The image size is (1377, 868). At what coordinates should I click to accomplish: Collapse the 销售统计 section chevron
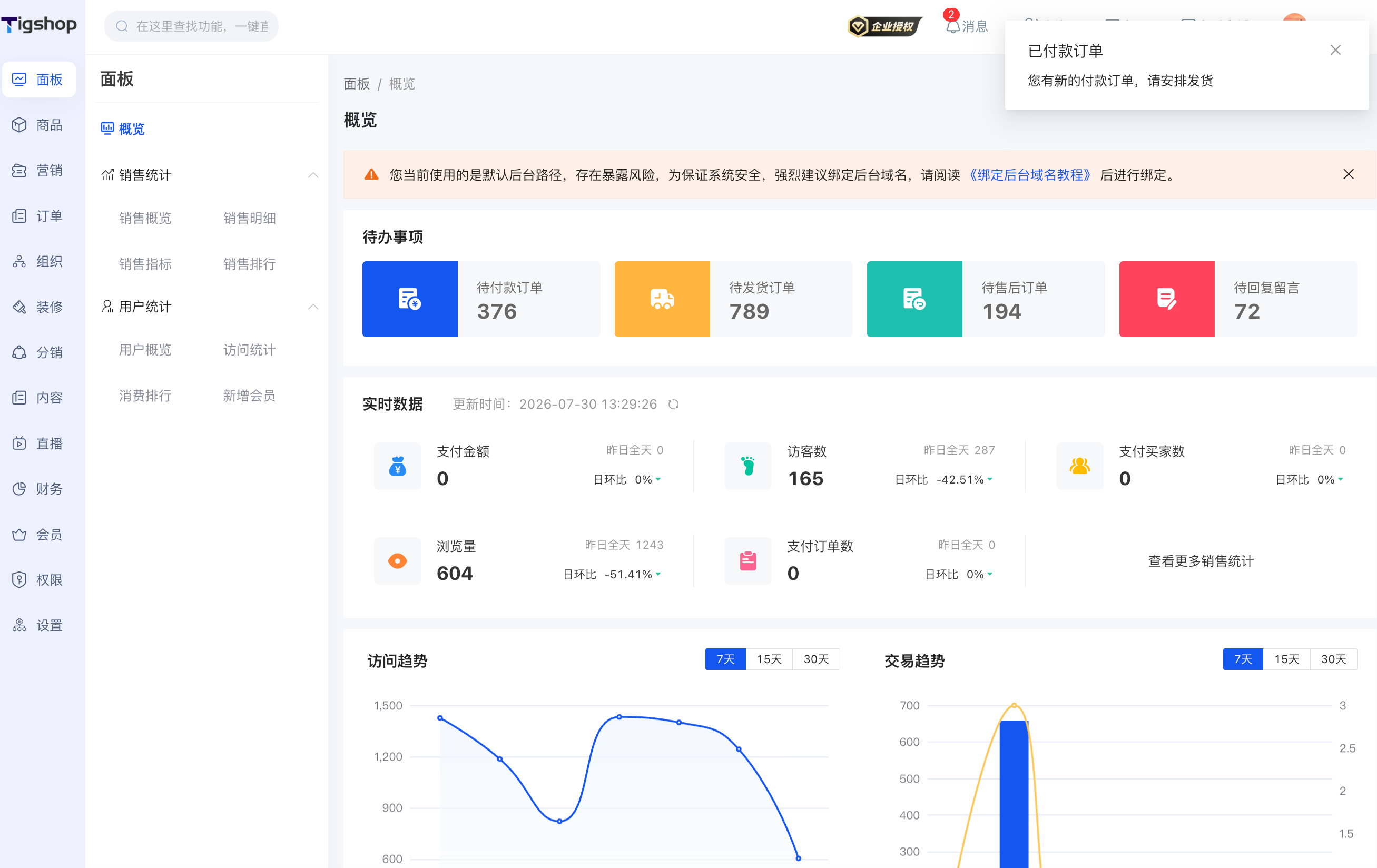tap(313, 175)
